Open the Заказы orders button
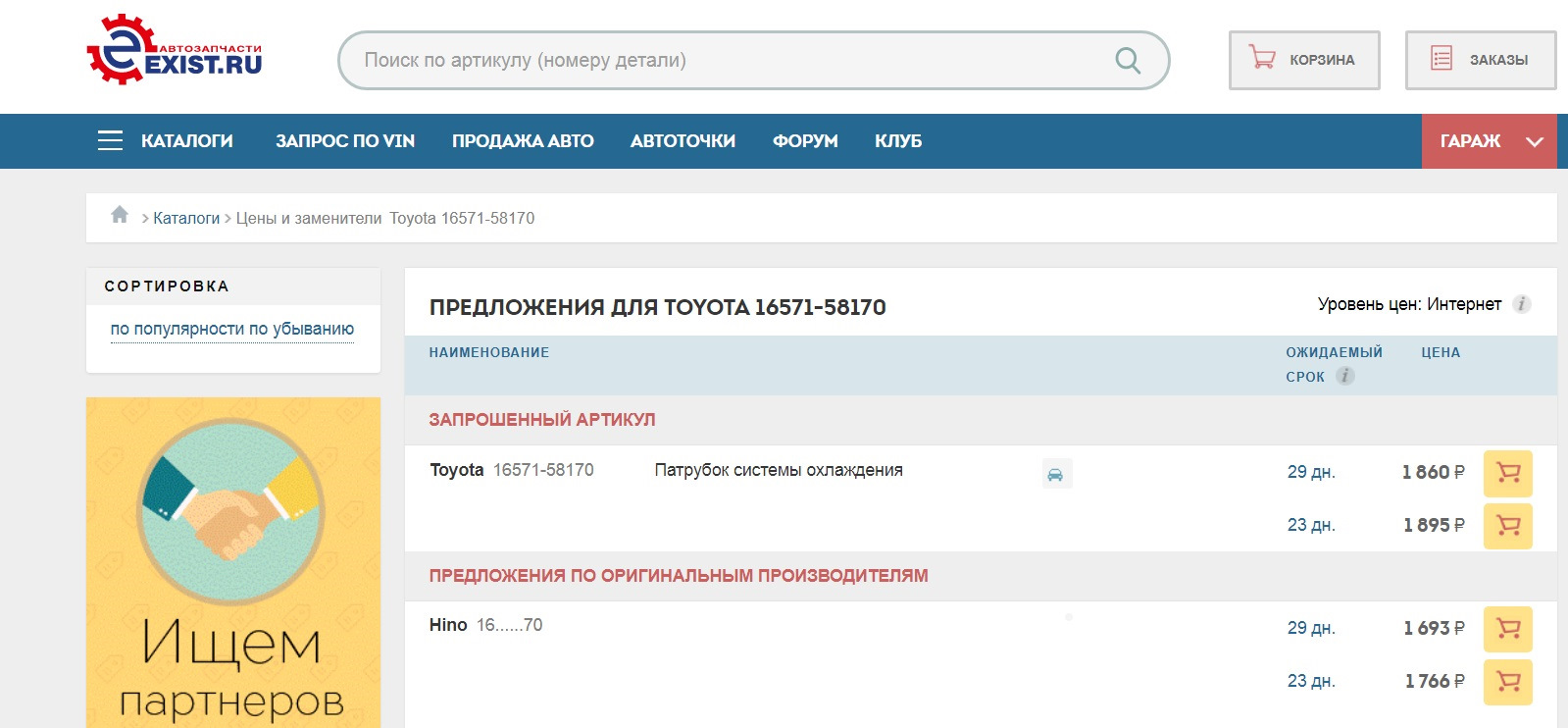This screenshot has width=1568, height=728. (x=1481, y=60)
